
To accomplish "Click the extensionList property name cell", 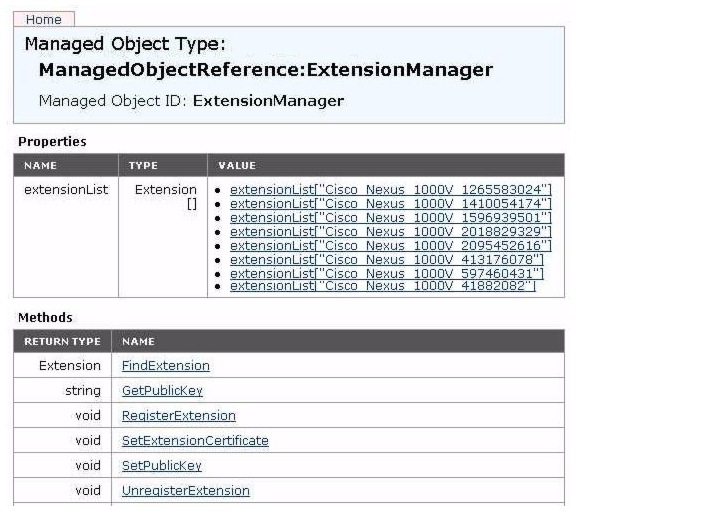I will pos(66,237).
